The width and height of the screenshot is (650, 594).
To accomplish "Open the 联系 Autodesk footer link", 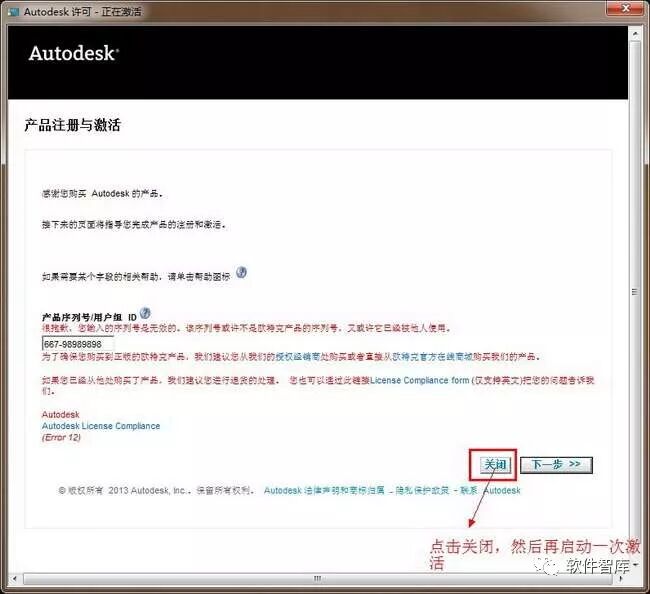I will [490, 490].
